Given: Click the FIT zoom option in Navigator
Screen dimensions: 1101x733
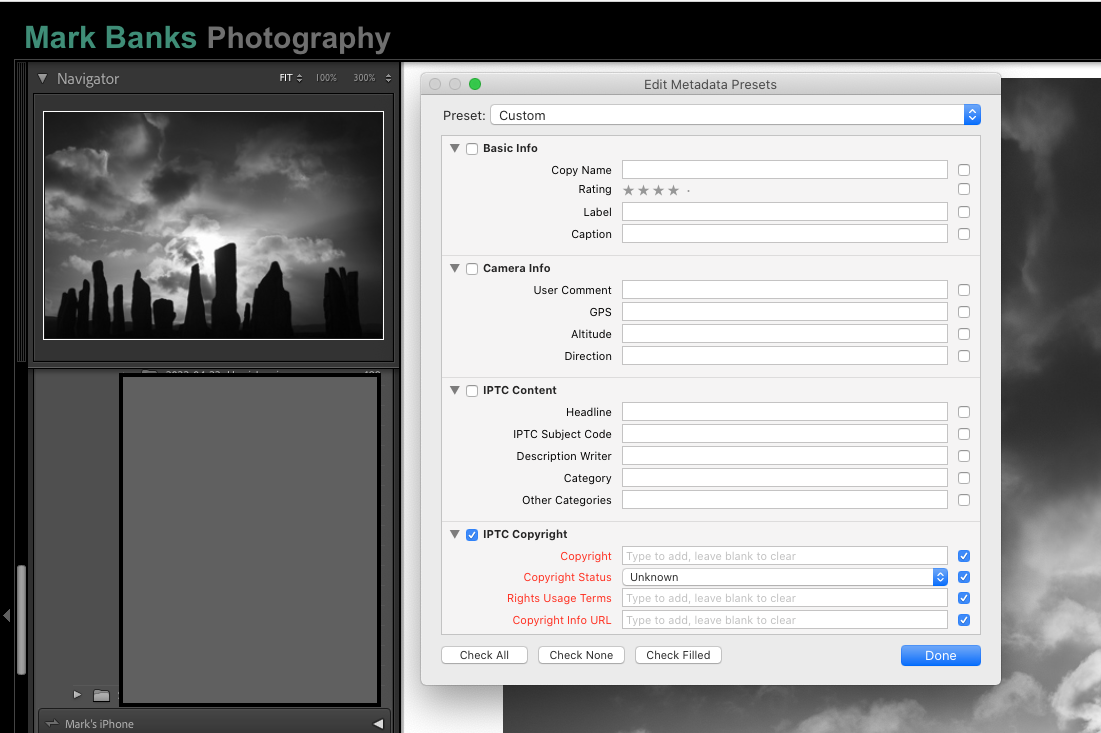Looking at the screenshot, I should coord(286,78).
